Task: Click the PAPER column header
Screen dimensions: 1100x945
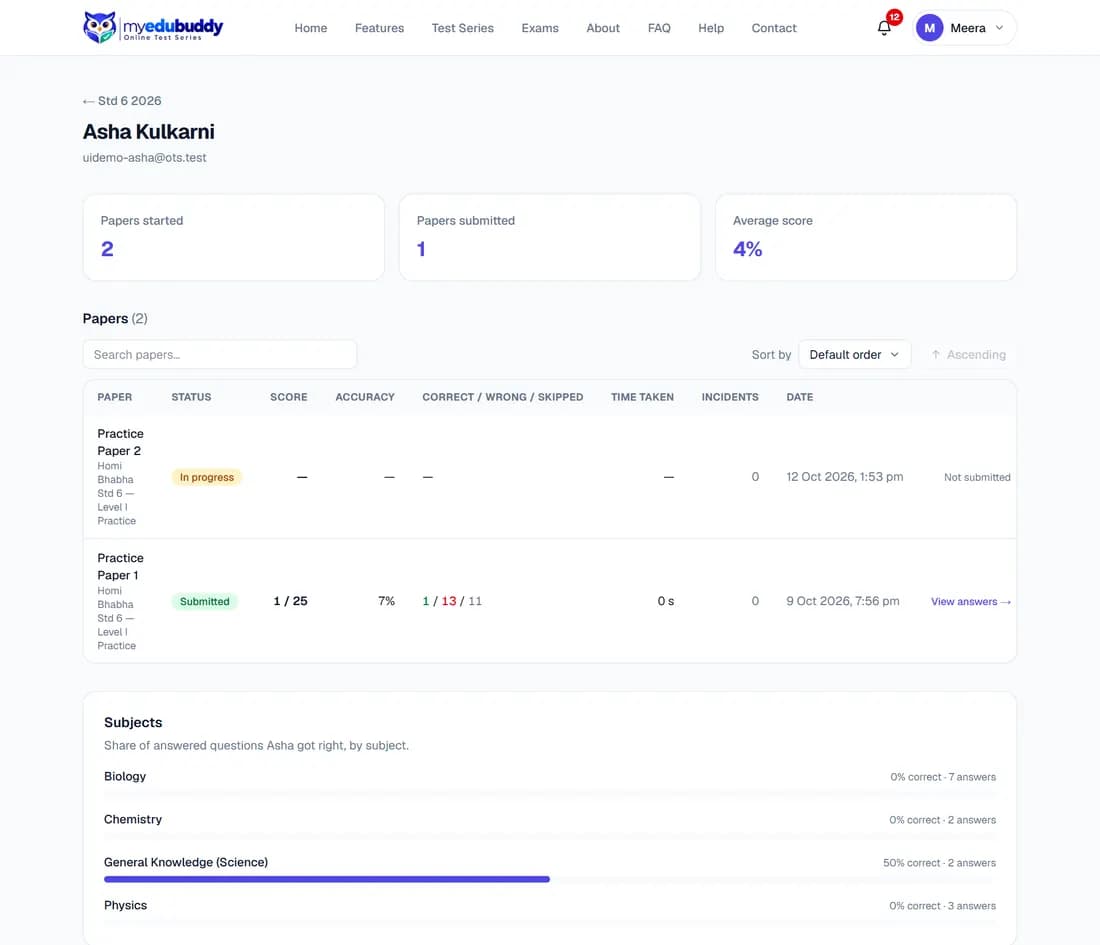Action: pyautogui.click(x=114, y=397)
